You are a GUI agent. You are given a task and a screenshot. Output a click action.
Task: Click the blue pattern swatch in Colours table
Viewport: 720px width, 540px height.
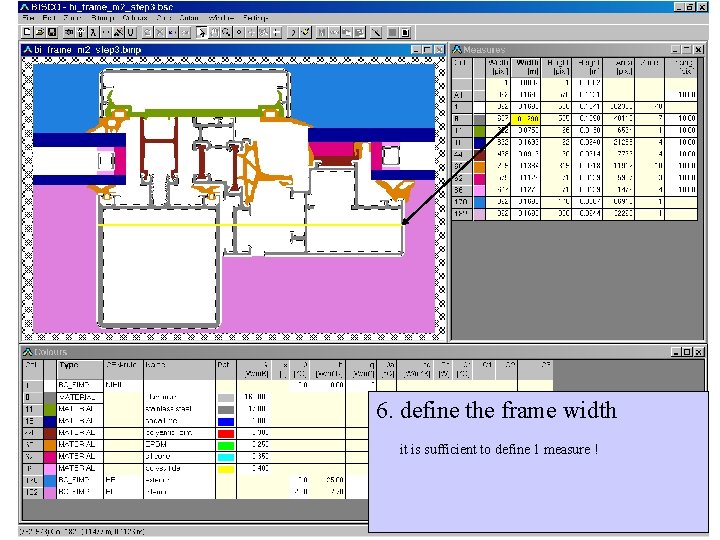(x=226, y=421)
